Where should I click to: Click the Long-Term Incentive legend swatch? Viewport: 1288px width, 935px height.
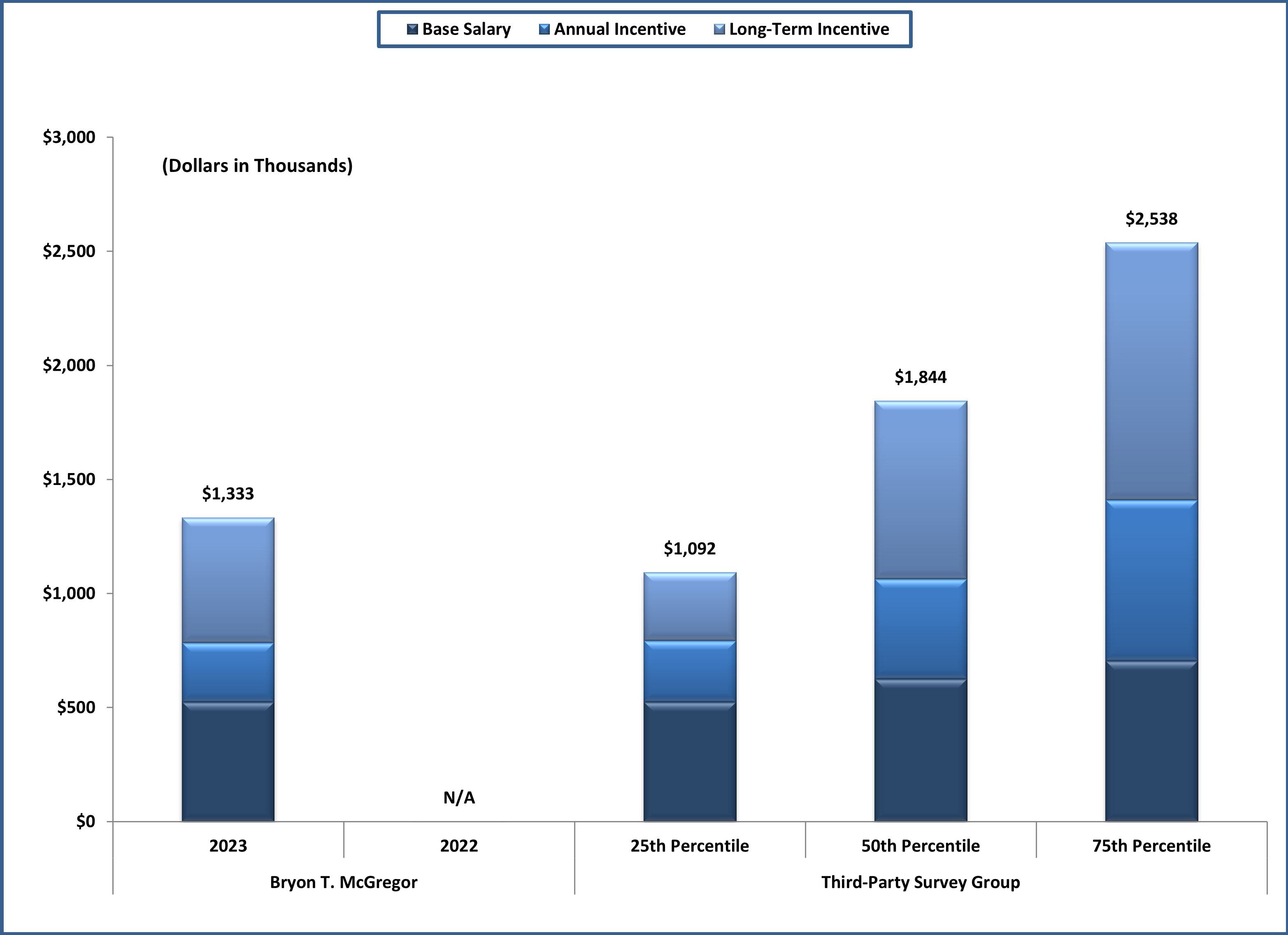[x=719, y=29]
